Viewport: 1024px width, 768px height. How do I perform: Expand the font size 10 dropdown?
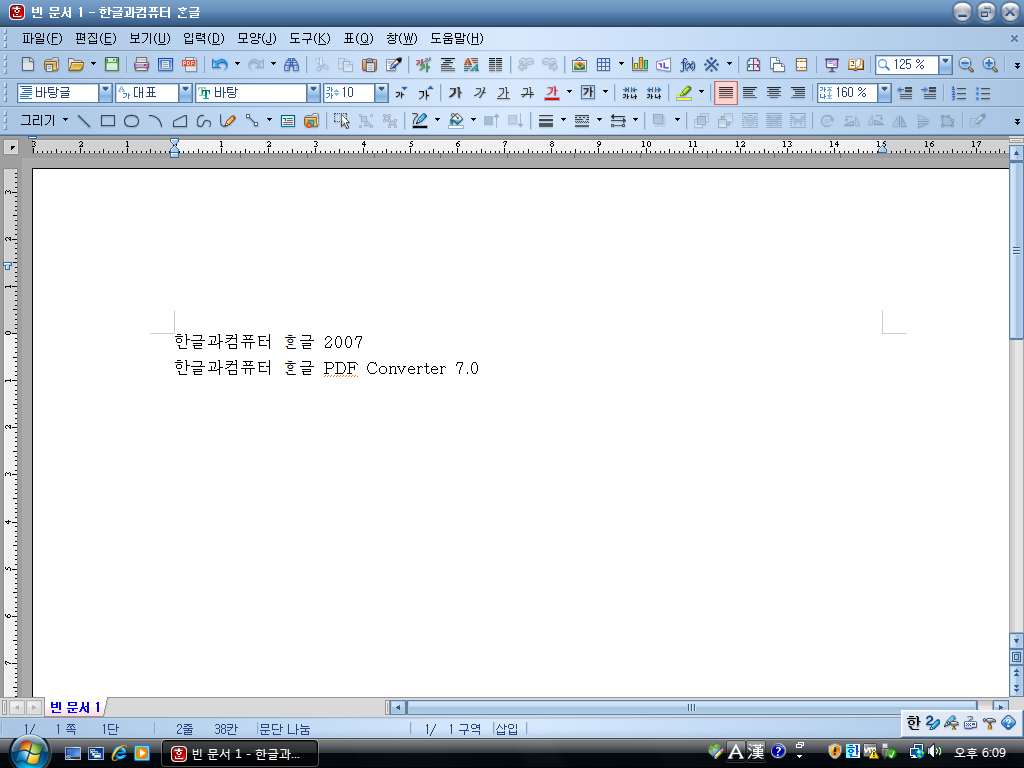[x=381, y=93]
